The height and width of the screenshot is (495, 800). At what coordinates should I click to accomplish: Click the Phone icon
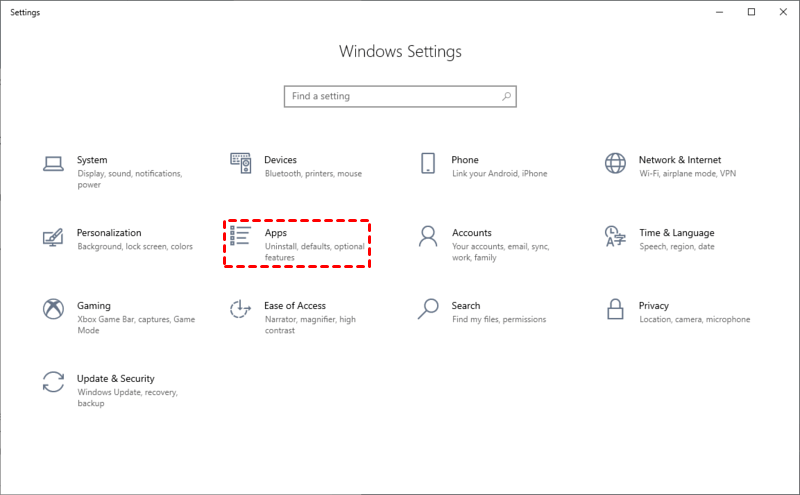pos(428,163)
